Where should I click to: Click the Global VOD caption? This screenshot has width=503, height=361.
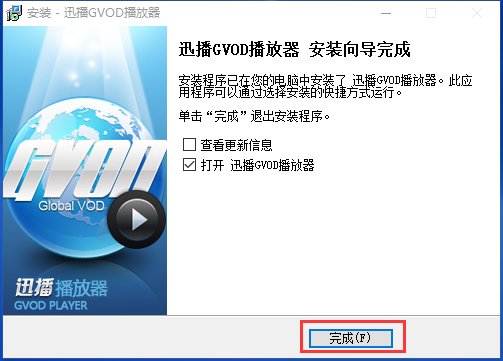[71, 206]
